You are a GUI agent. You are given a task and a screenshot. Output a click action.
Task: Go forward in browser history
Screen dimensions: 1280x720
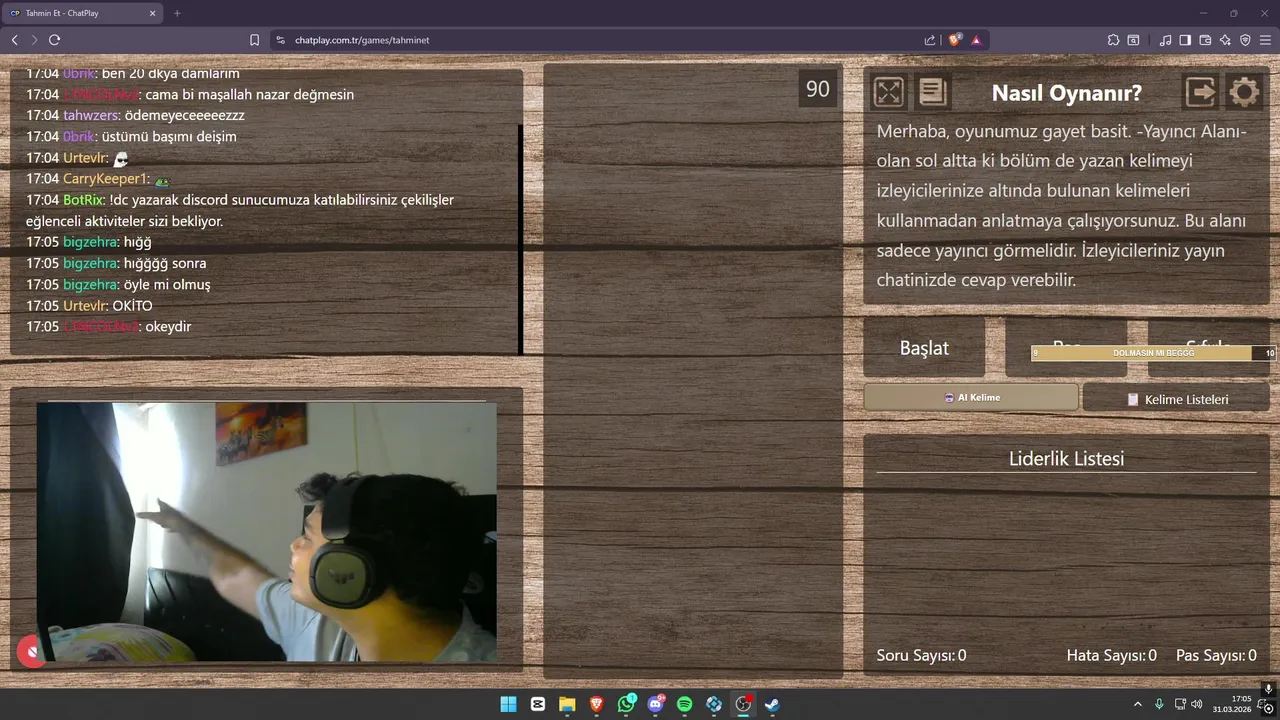coord(34,40)
